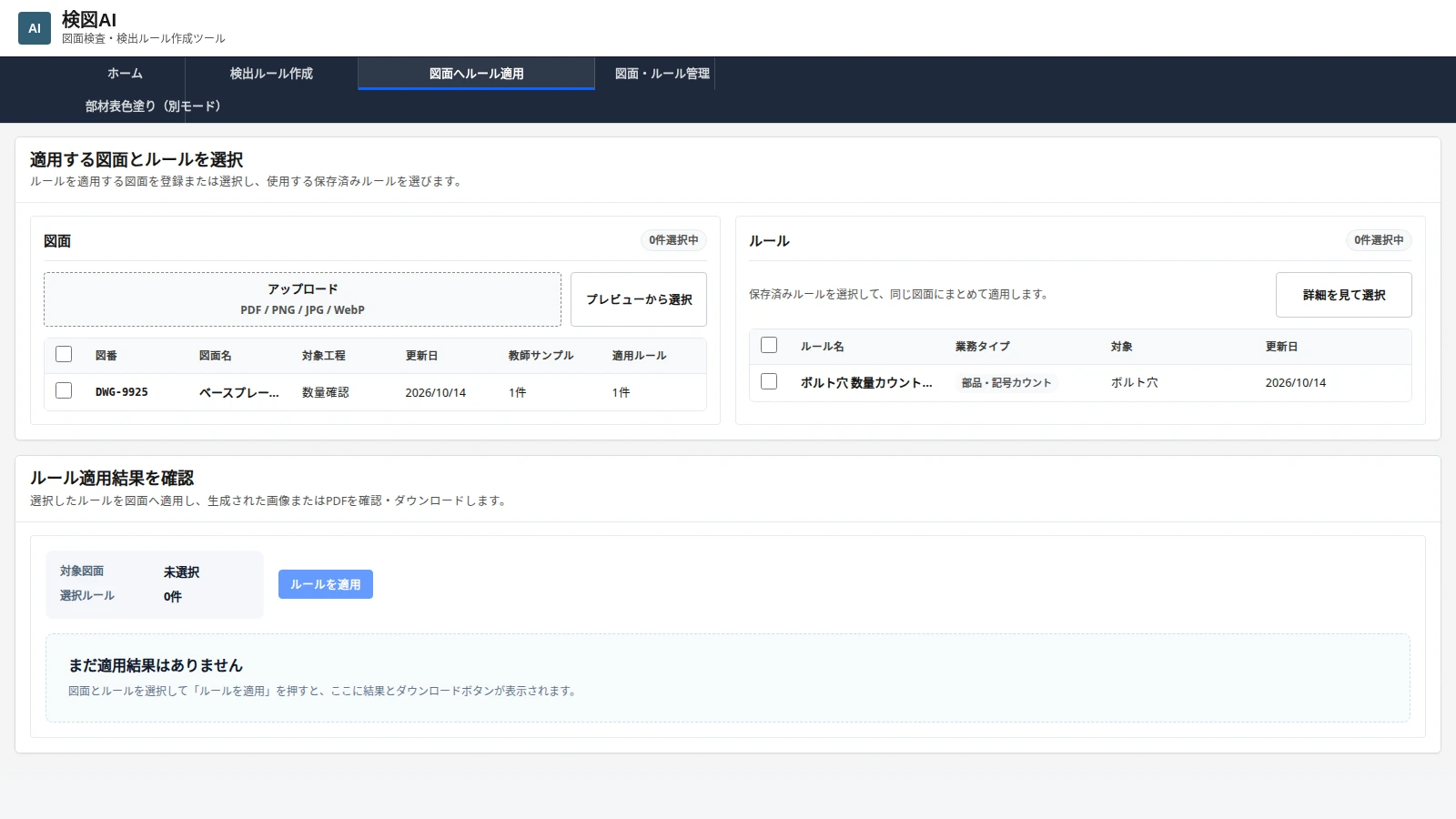
Task: Click the 0件選択中 badge in ルール panel
Action: click(x=1379, y=240)
